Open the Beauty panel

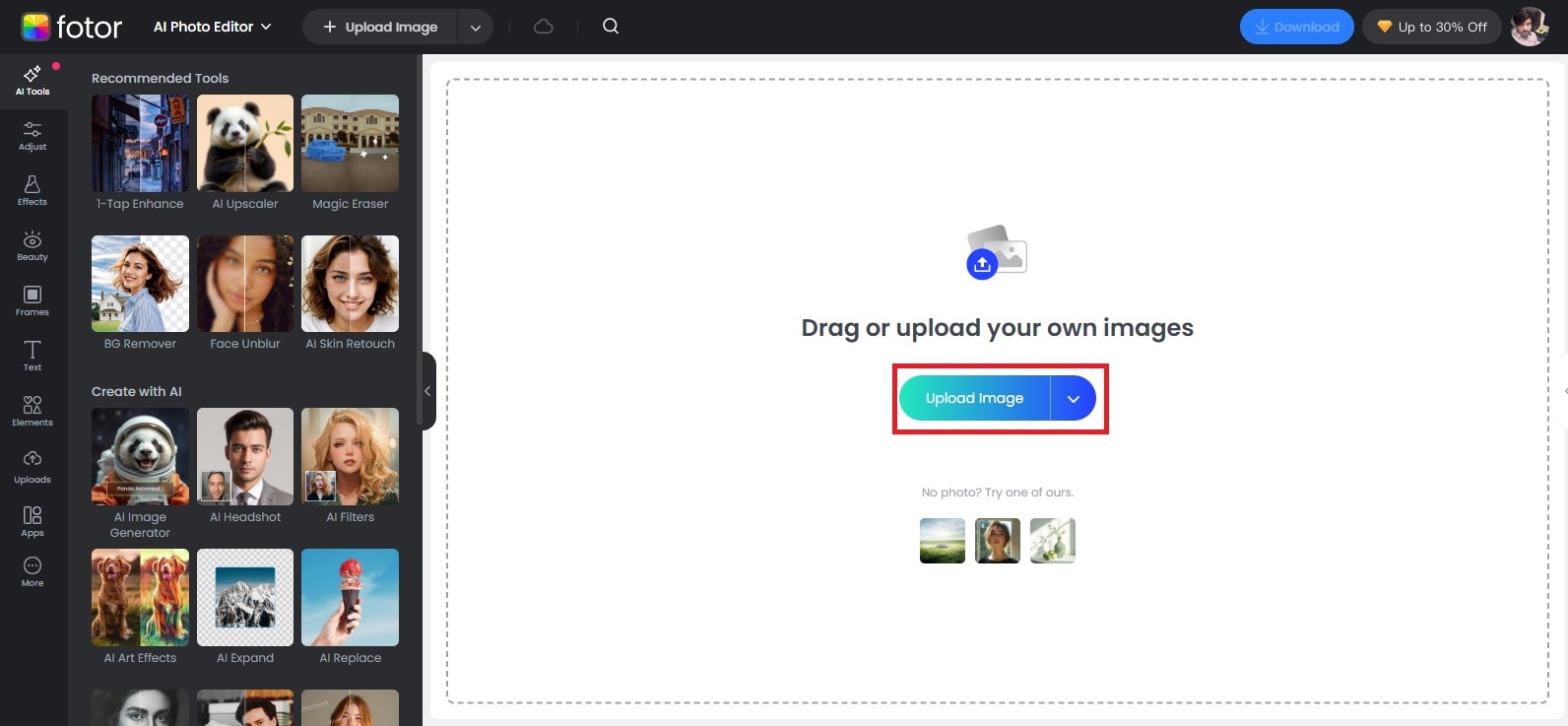point(33,246)
